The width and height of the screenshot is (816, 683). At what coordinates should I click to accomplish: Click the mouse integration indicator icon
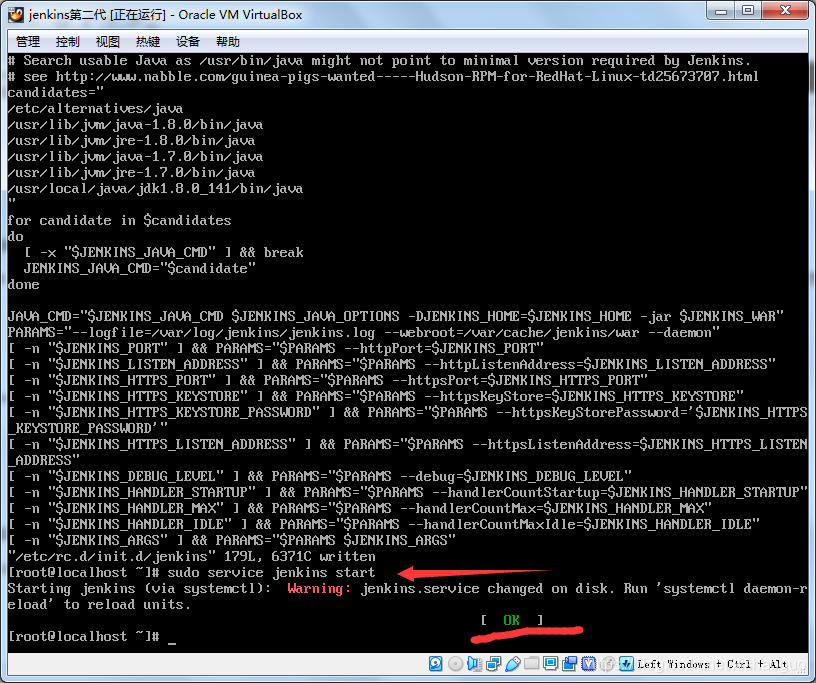click(x=607, y=664)
